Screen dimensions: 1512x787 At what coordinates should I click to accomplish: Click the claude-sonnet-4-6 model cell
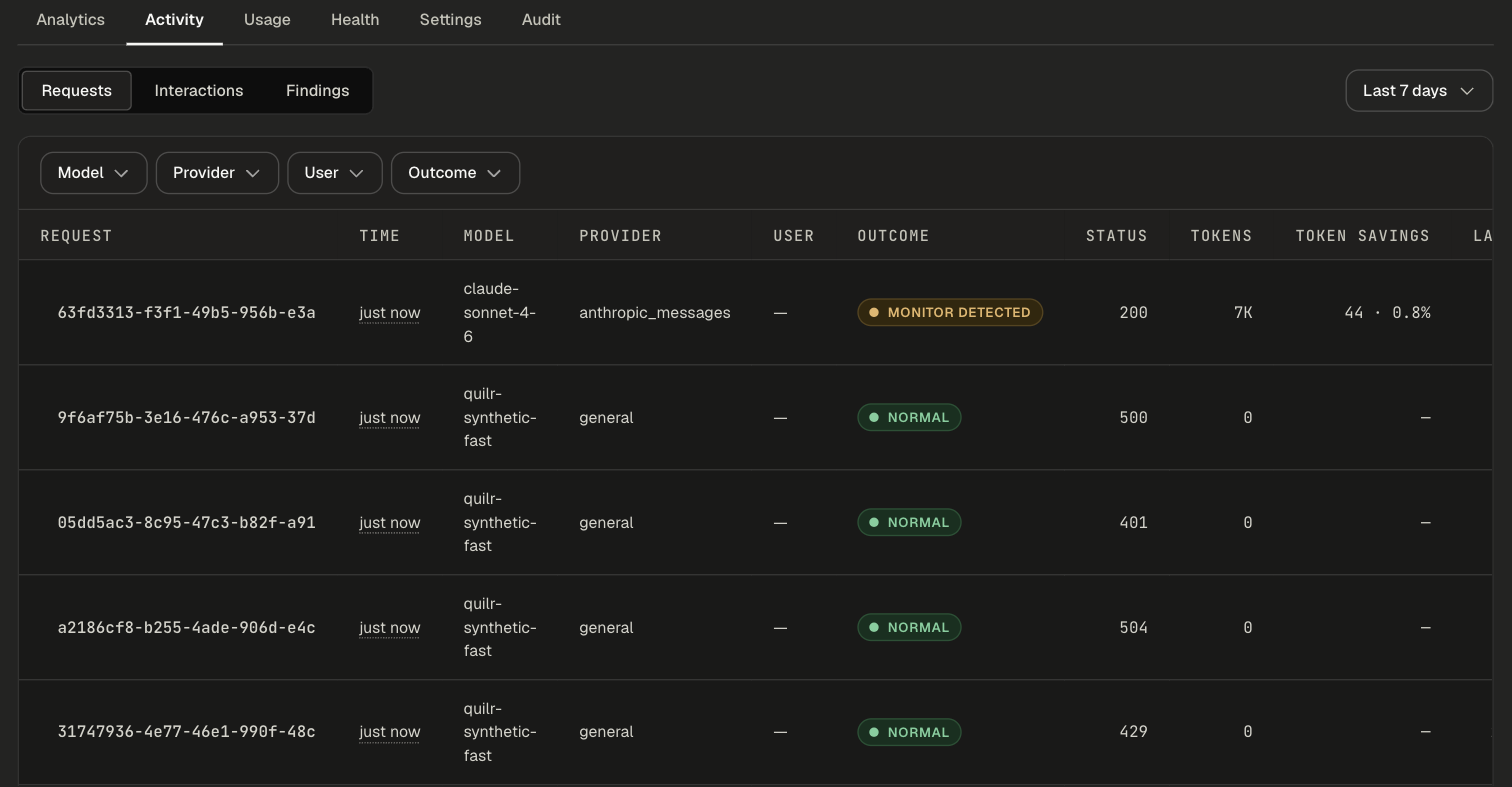pyautogui.click(x=500, y=313)
